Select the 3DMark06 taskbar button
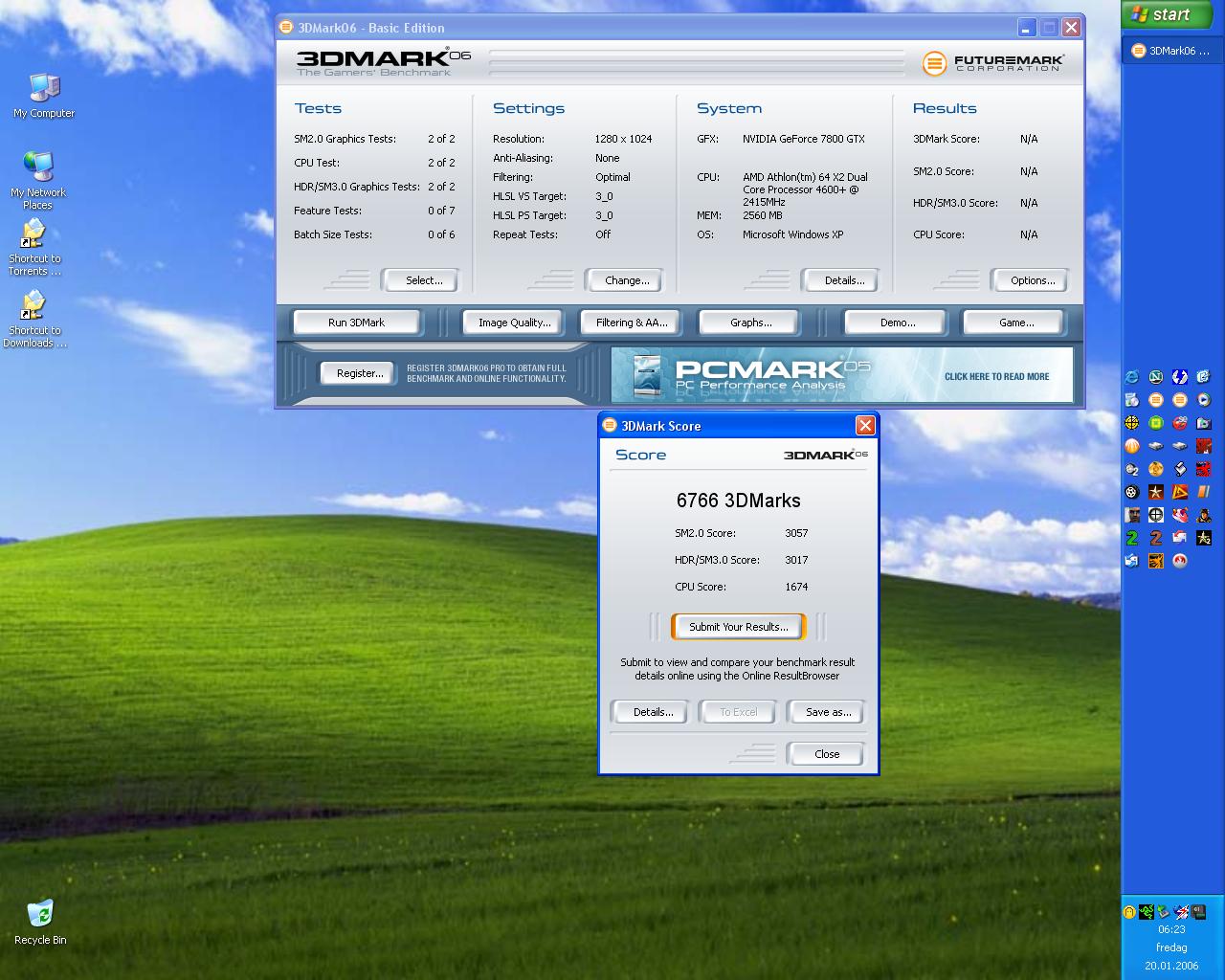Image resolution: width=1225 pixels, height=980 pixels. point(1171,51)
